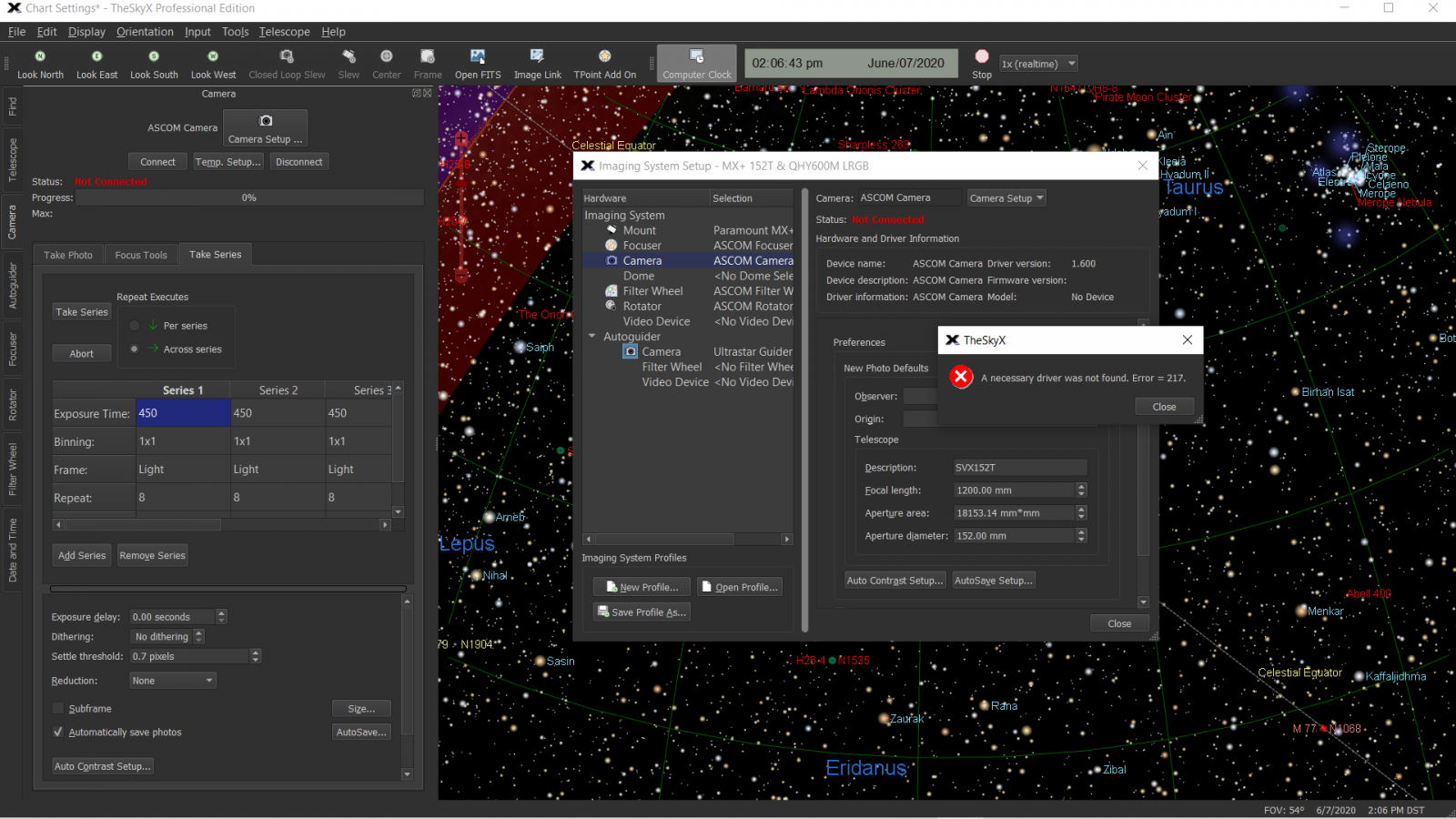Click the Center toolbar icon
The width and height of the screenshot is (1456, 819).
(x=387, y=56)
